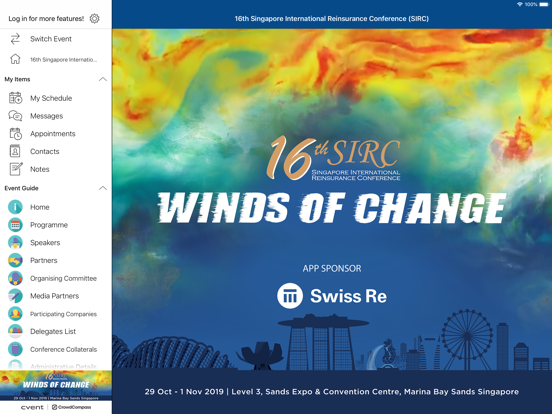This screenshot has width=552, height=414.
Task: Open Contacts
Action: pyautogui.click(x=45, y=151)
